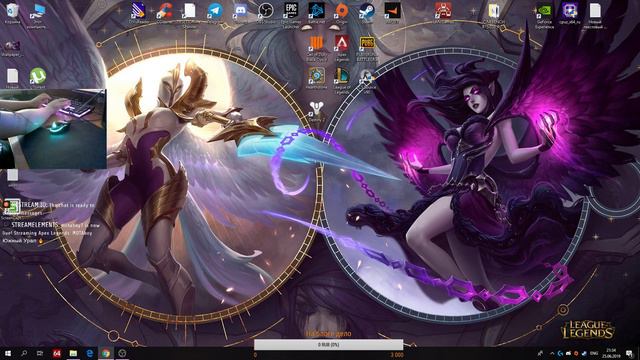Click the webcam overlay thumbnail
This screenshot has height=360, width=640.
(53, 129)
